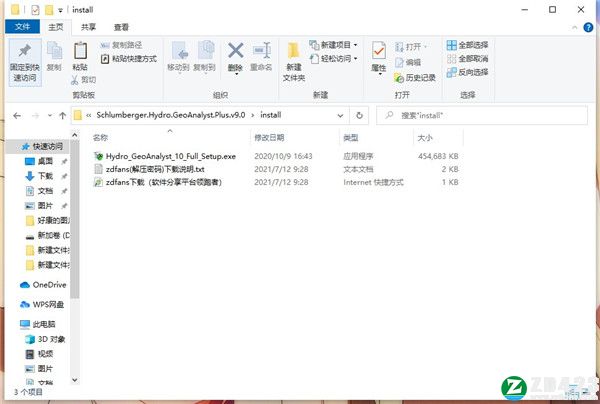The height and width of the screenshot is (404, 600).
Task: Open Videos (视频) in sidebar
Action: click(39, 354)
